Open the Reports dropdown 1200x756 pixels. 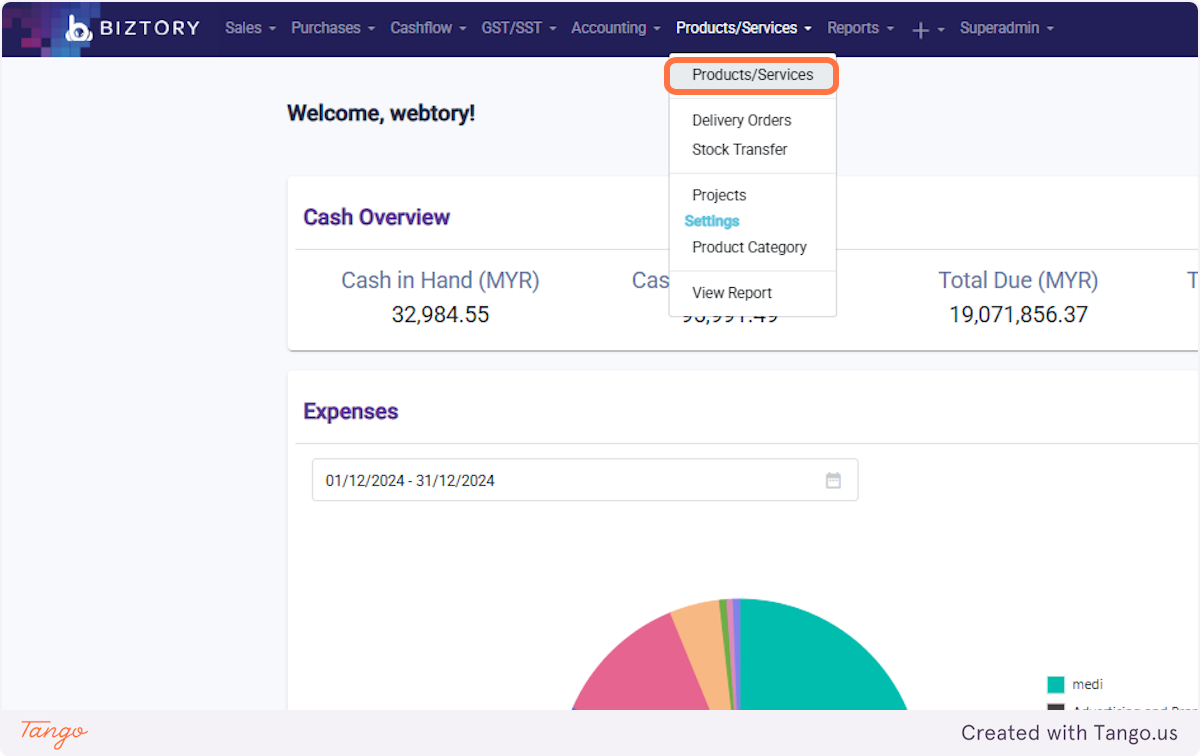pyautogui.click(x=860, y=28)
